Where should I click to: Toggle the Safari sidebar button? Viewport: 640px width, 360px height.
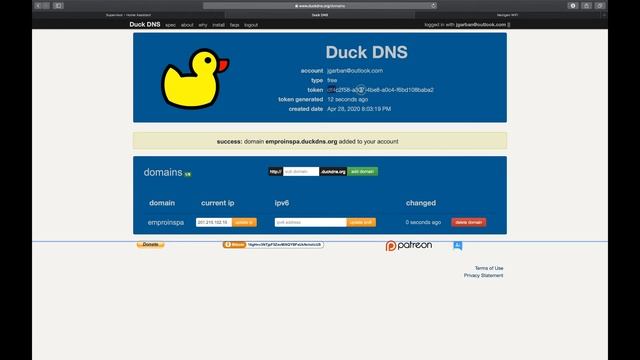[x=58, y=6]
